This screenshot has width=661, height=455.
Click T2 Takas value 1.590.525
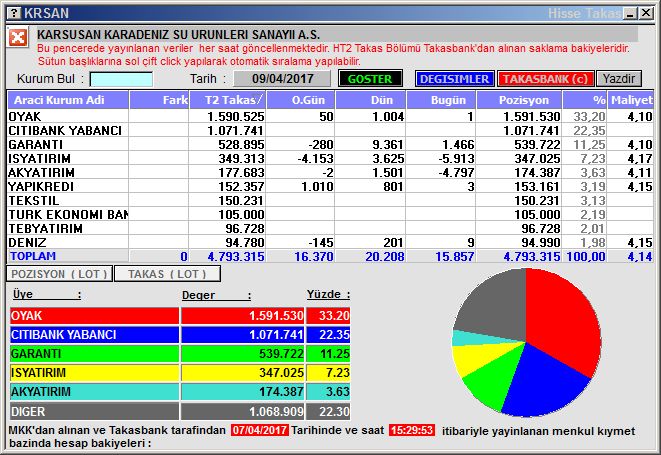coord(236,116)
